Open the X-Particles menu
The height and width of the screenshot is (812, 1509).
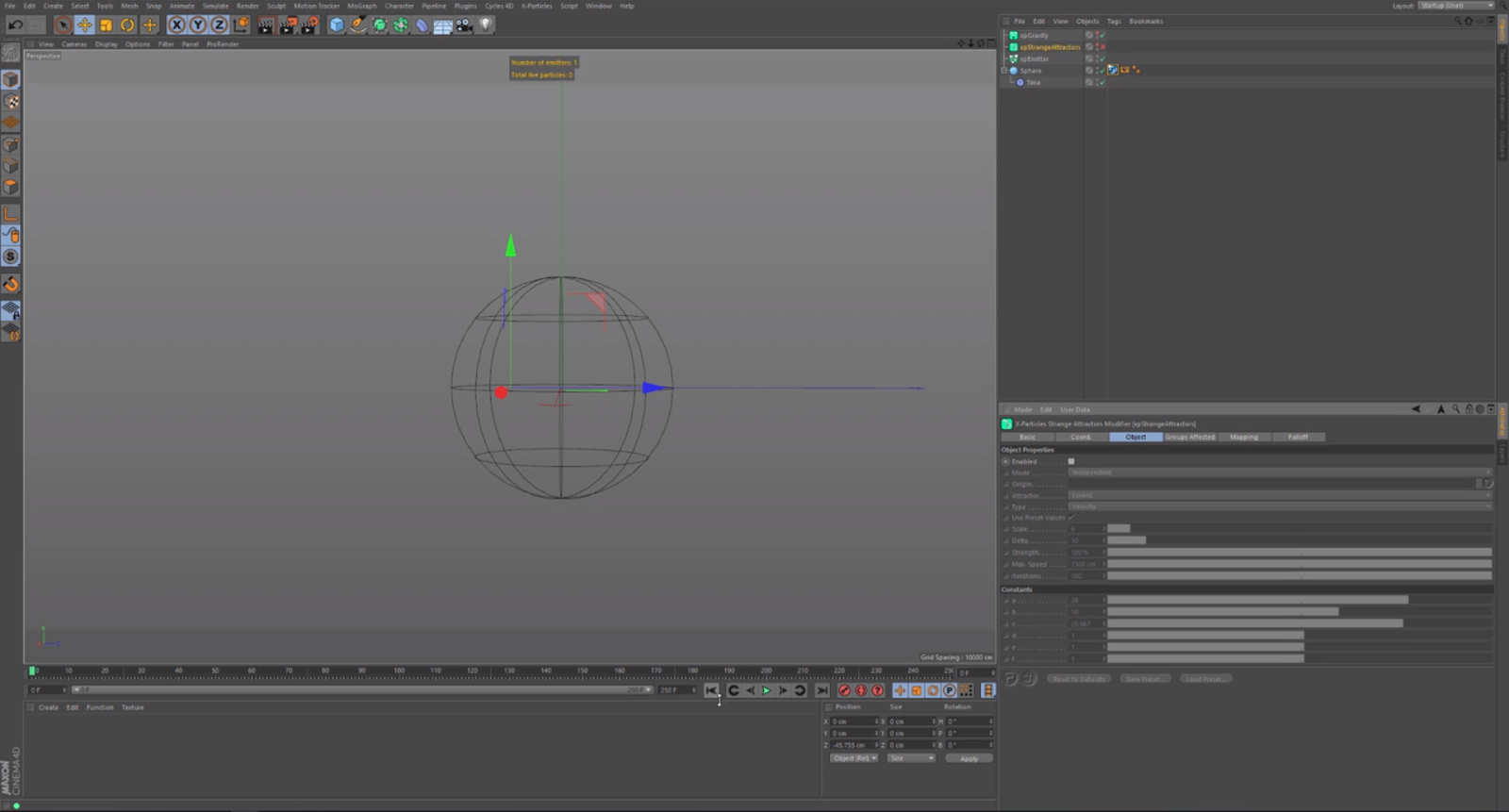(537, 6)
